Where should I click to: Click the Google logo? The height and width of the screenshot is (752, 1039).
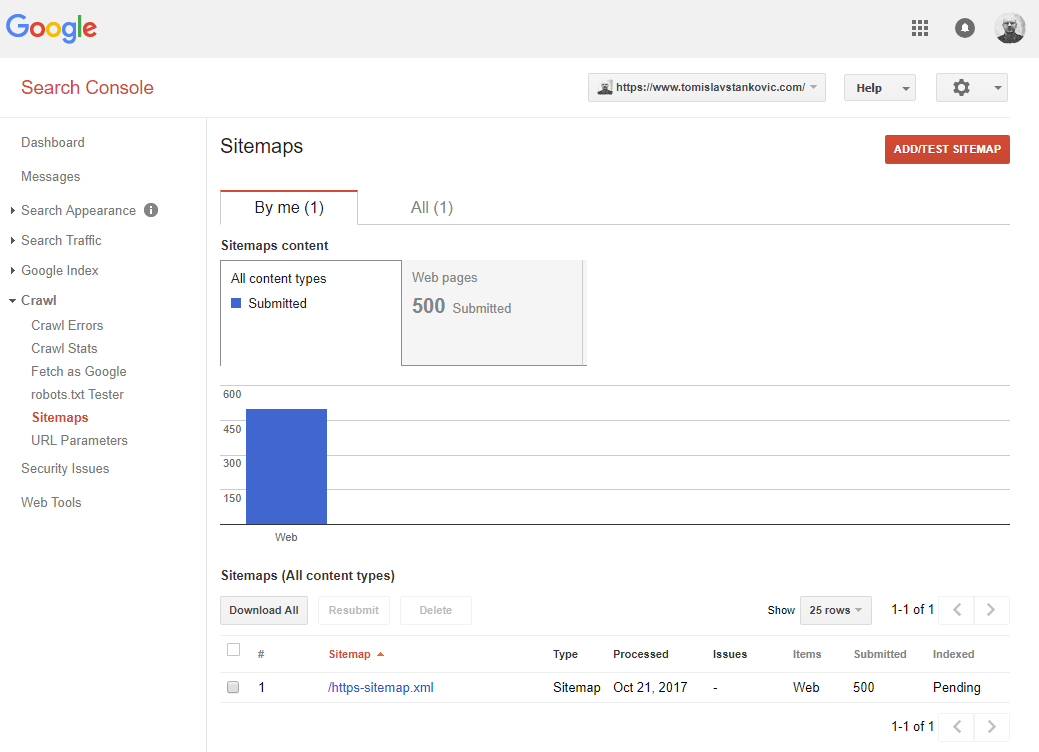point(52,28)
